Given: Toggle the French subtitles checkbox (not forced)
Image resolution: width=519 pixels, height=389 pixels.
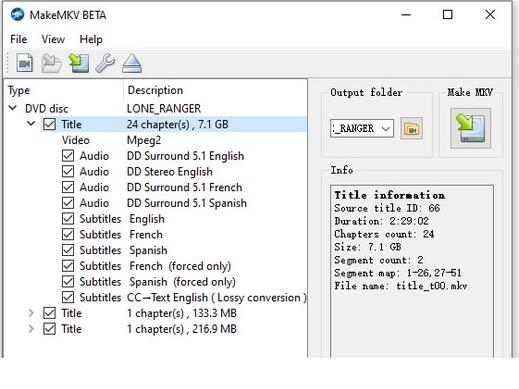Looking at the screenshot, I should click(68, 234).
